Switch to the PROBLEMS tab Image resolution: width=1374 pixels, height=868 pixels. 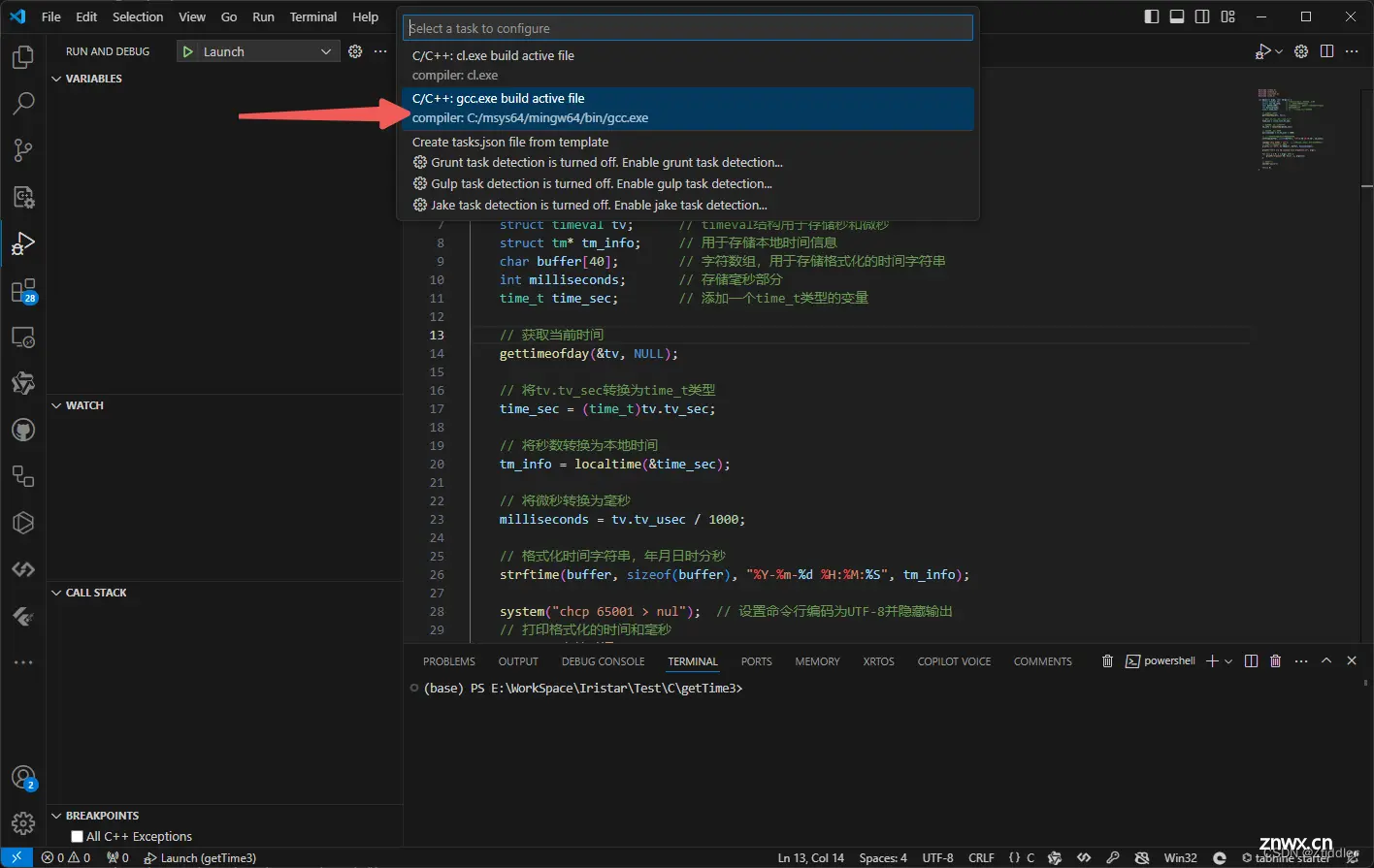[x=449, y=661]
